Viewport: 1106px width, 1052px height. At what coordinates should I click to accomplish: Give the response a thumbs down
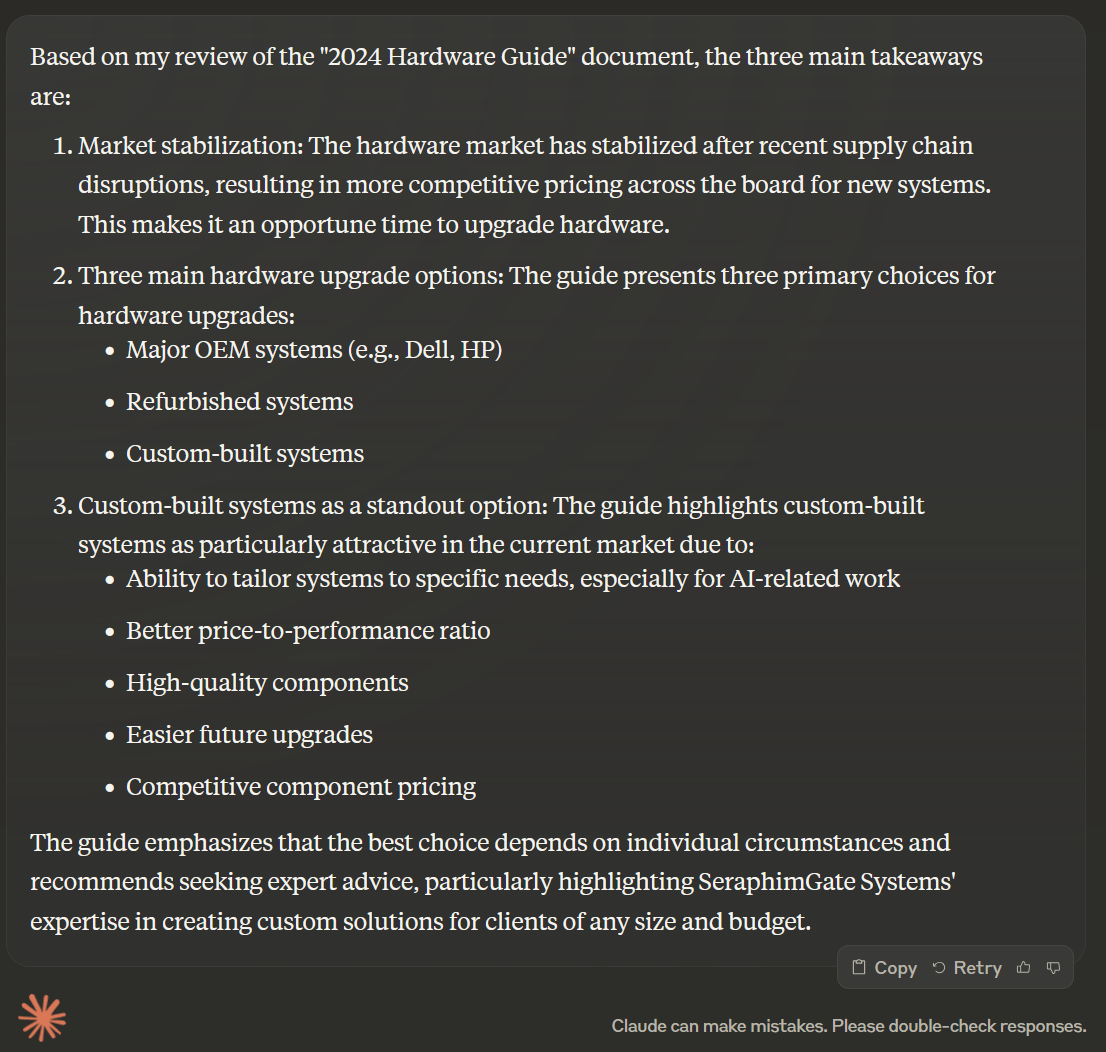pyautogui.click(x=1053, y=967)
